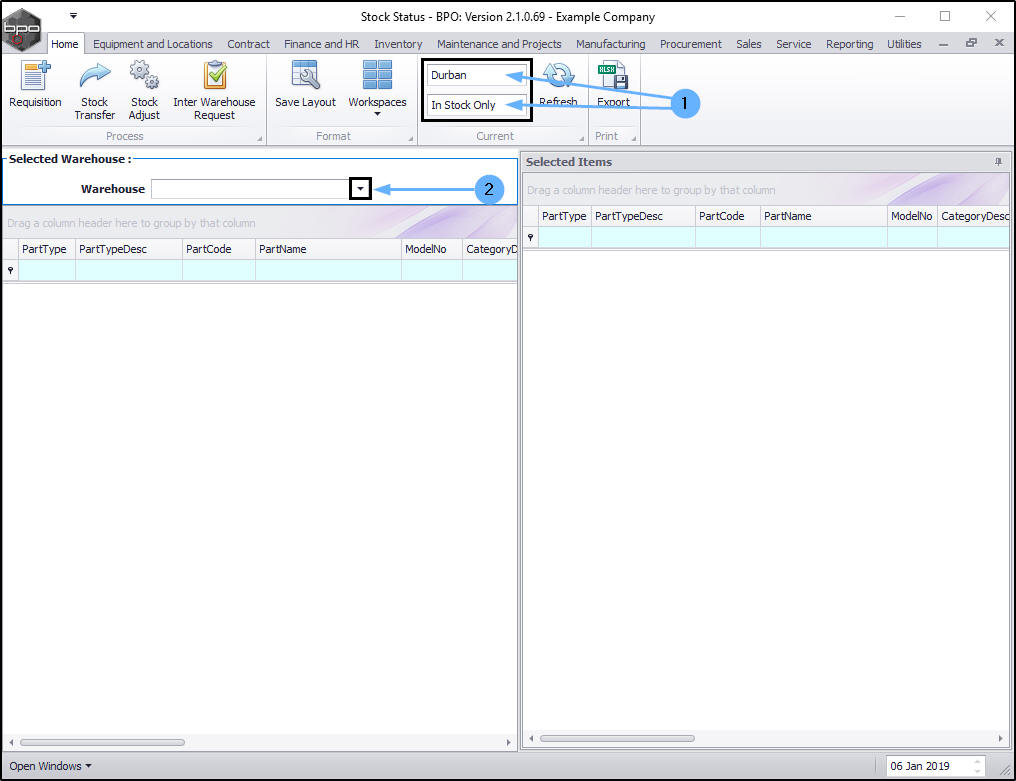The width and height of the screenshot is (1016, 781).
Task: Create an Inter Warehouse Request
Action: pyautogui.click(x=214, y=91)
